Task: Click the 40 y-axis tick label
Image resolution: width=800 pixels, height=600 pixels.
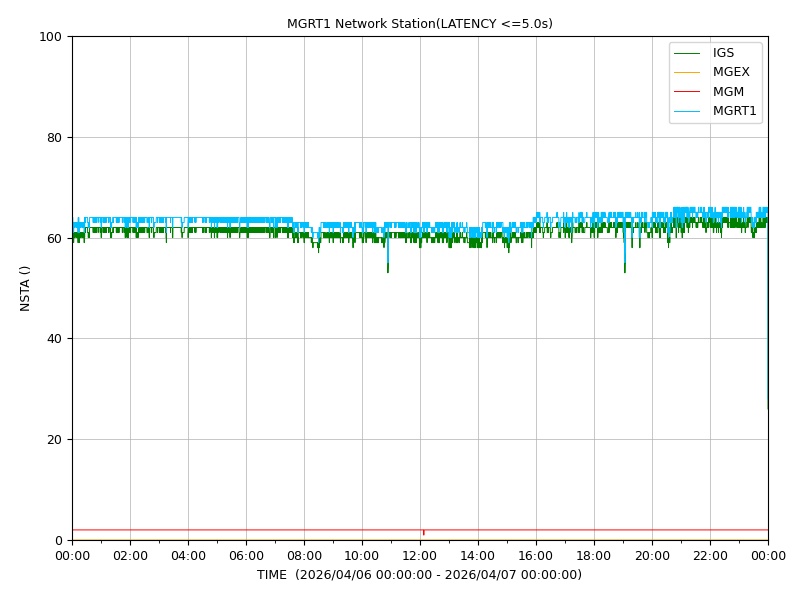Action: coord(55,339)
